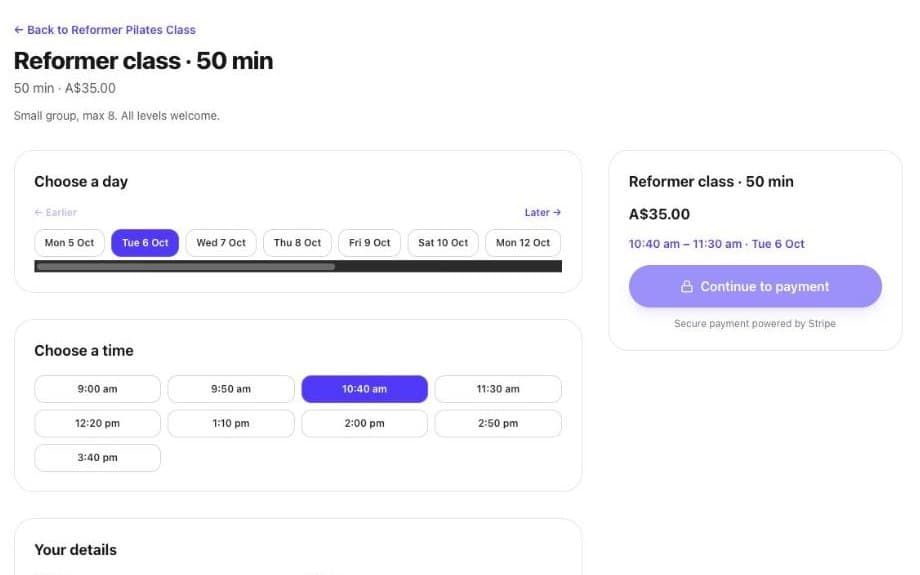
Task: Click the Reformer class page heading
Action: click(x=143, y=61)
